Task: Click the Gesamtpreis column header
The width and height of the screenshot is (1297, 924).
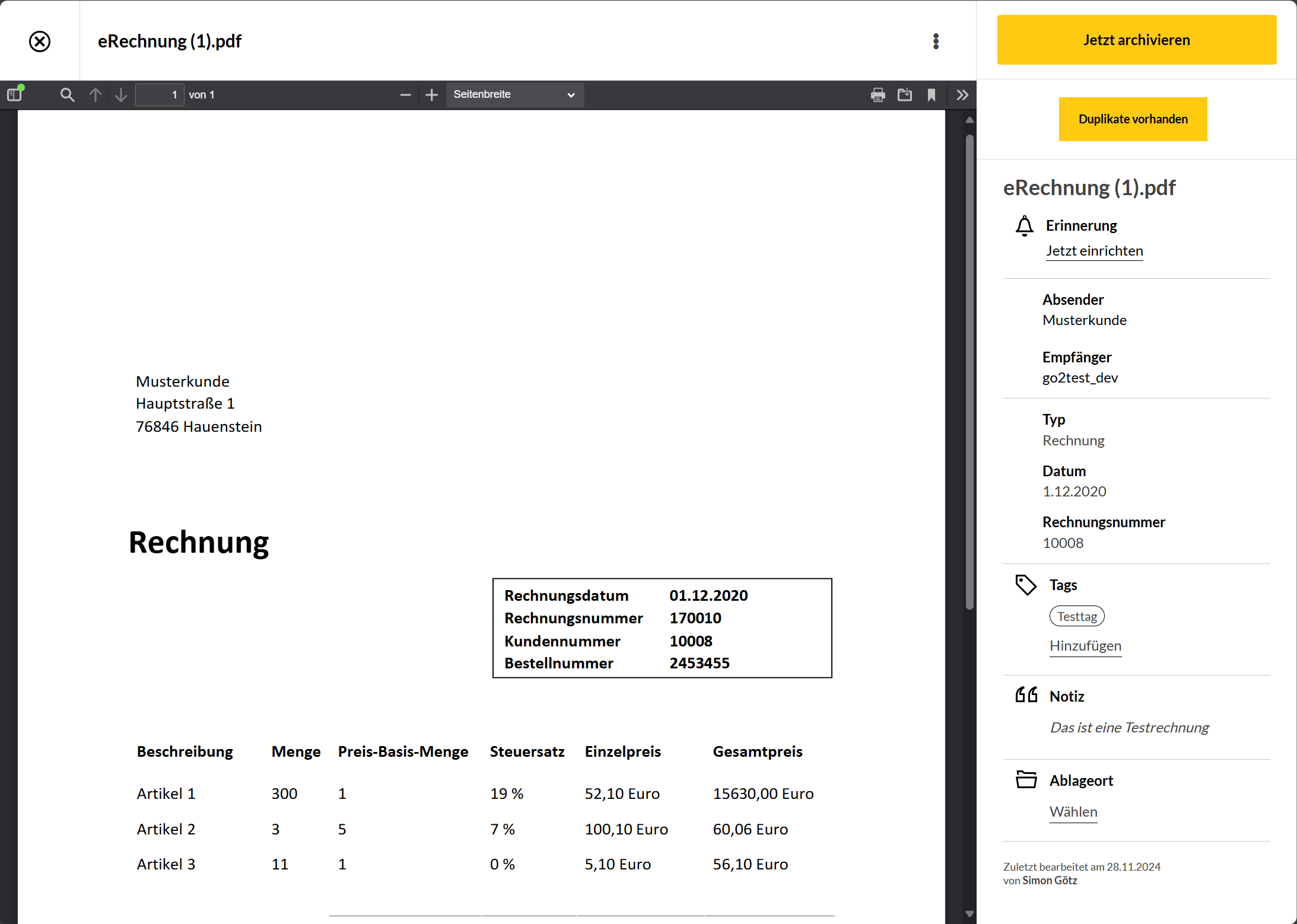Action: click(757, 752)
